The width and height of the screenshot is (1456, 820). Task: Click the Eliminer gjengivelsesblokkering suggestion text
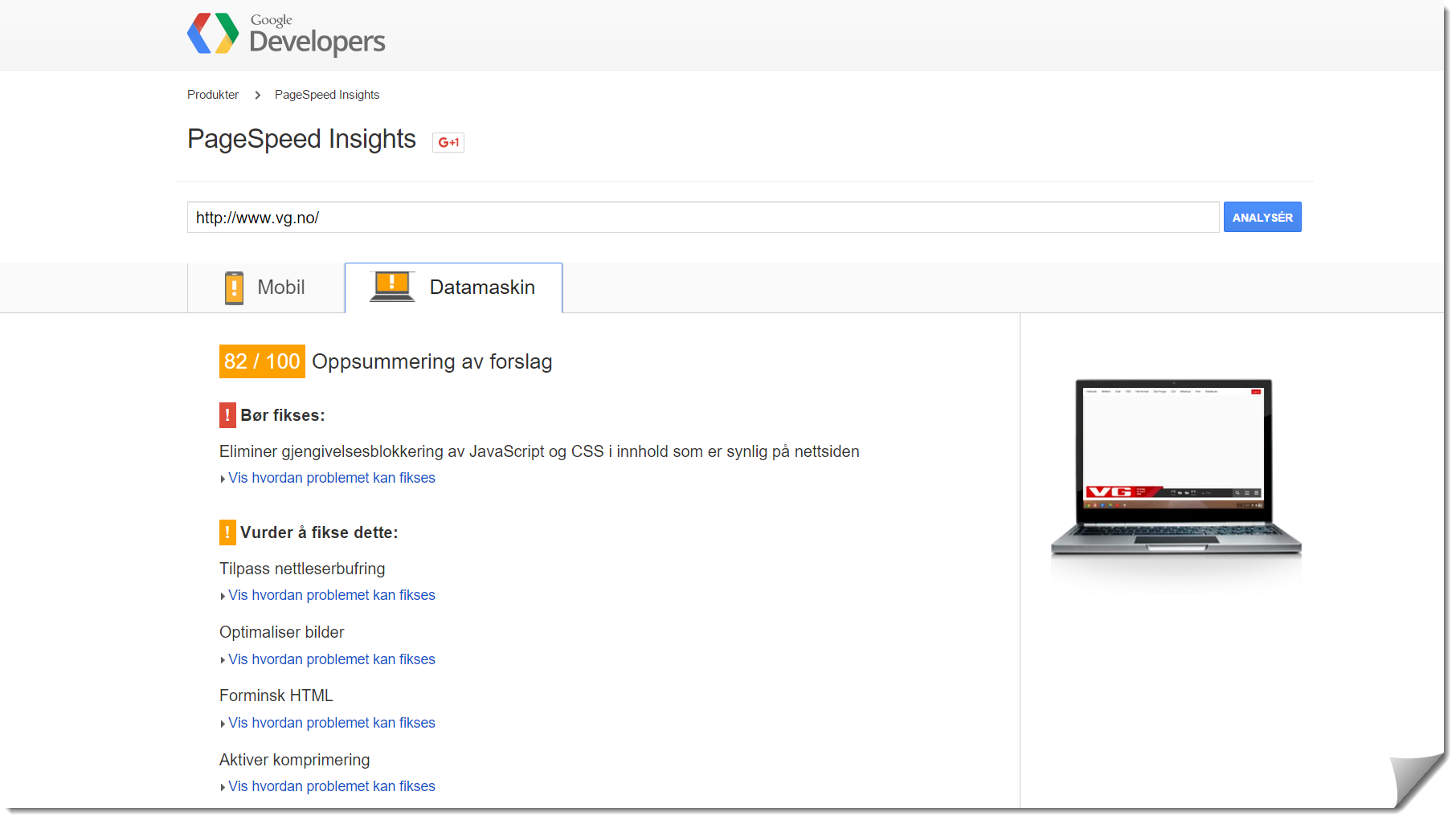pos(539,451)
